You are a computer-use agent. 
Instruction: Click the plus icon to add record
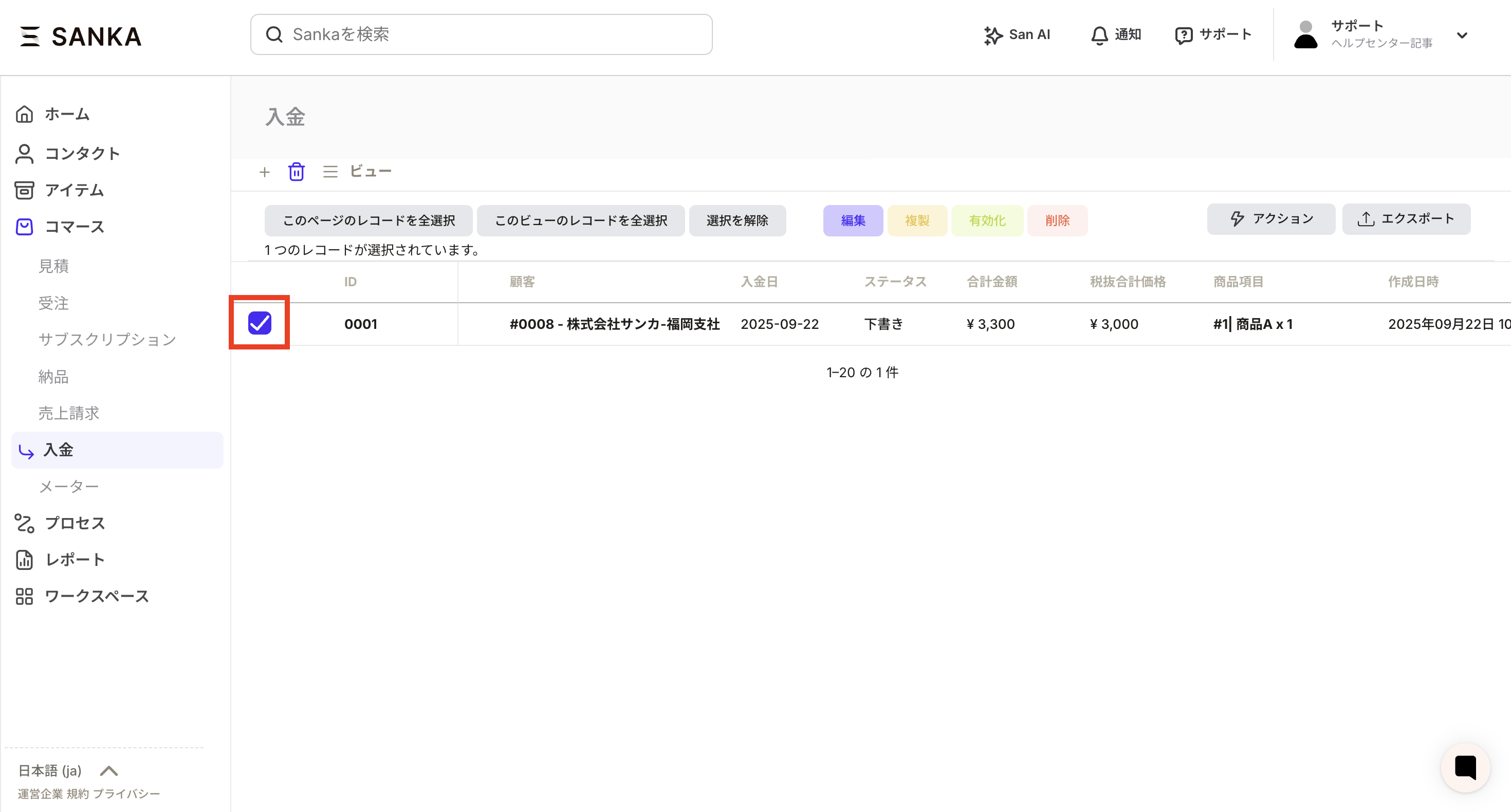point(265,172)
